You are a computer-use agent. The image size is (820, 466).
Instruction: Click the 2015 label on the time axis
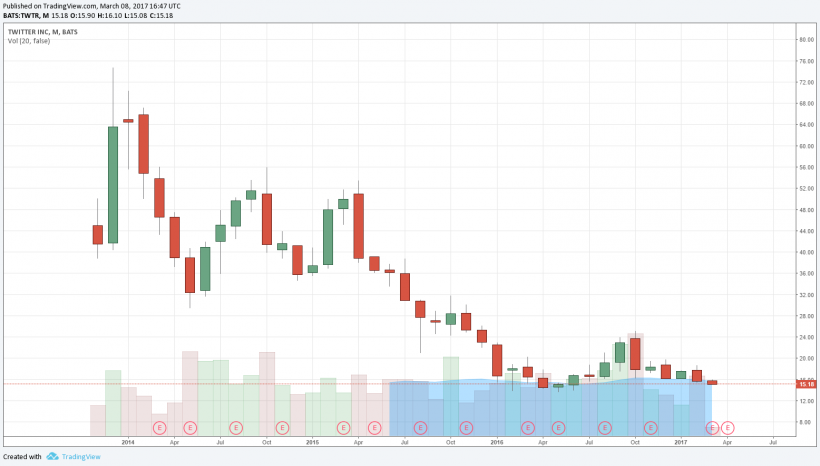point(312,442)
